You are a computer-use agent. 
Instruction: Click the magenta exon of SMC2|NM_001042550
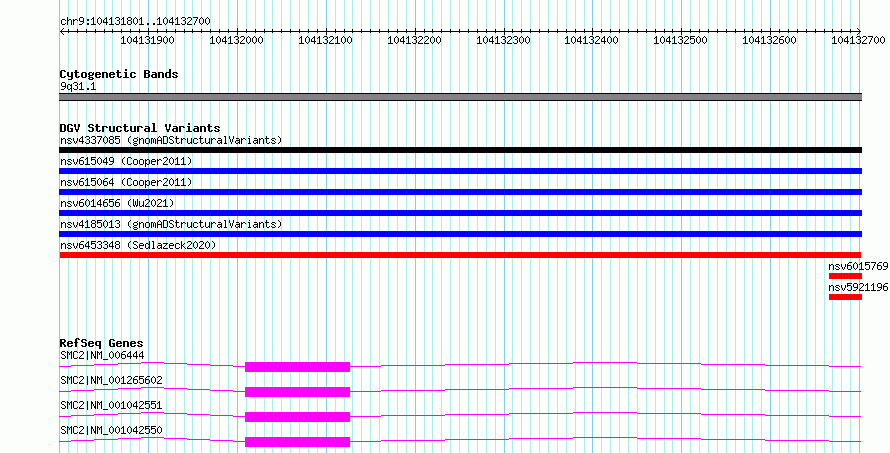(x=297, y=442)
